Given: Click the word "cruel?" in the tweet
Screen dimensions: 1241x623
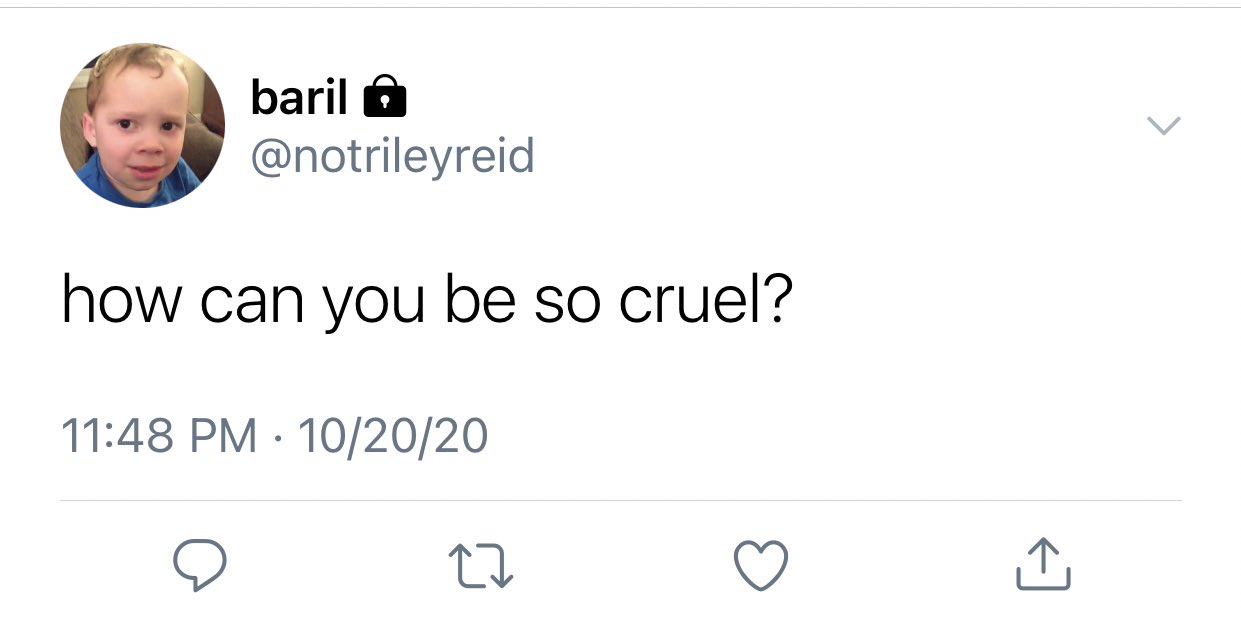Looking at the screenshot, I should coord(704,299).
